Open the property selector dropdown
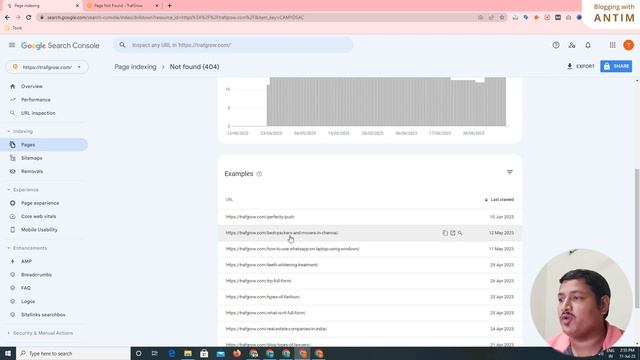This screenshot has width=640, height=360. coord(47,67)
